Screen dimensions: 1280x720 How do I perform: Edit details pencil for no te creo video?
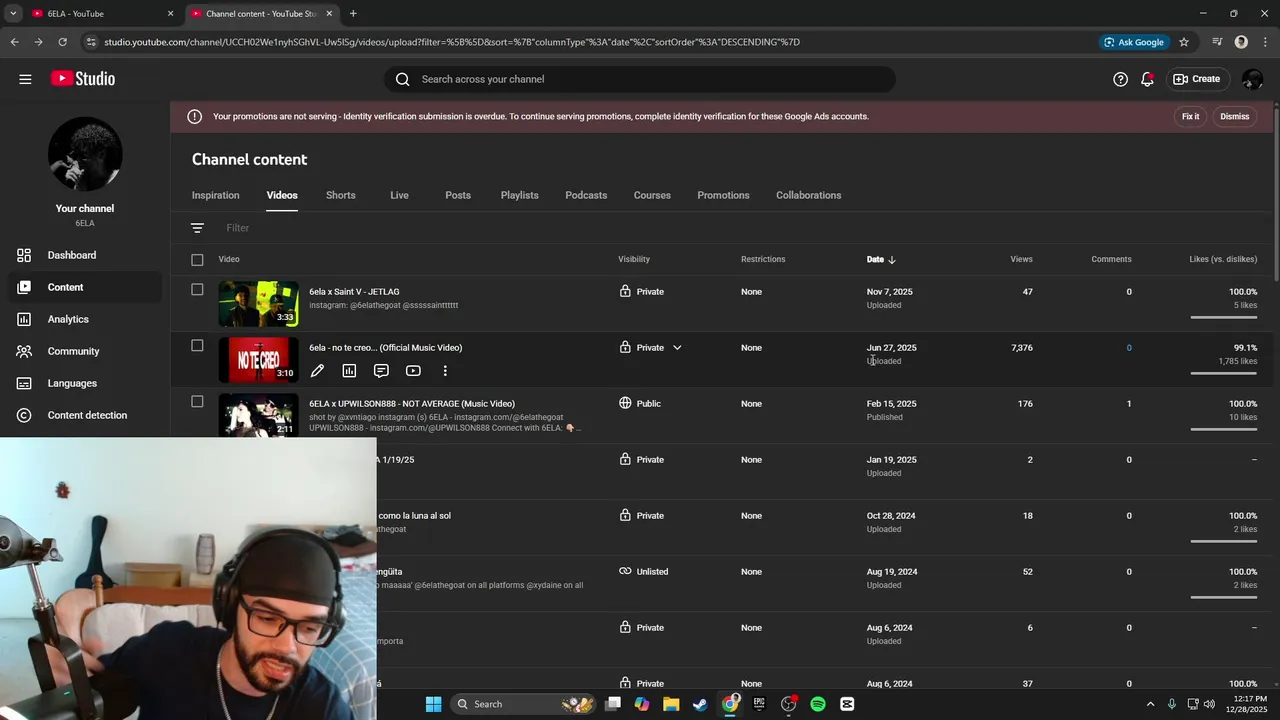point(317,371)
